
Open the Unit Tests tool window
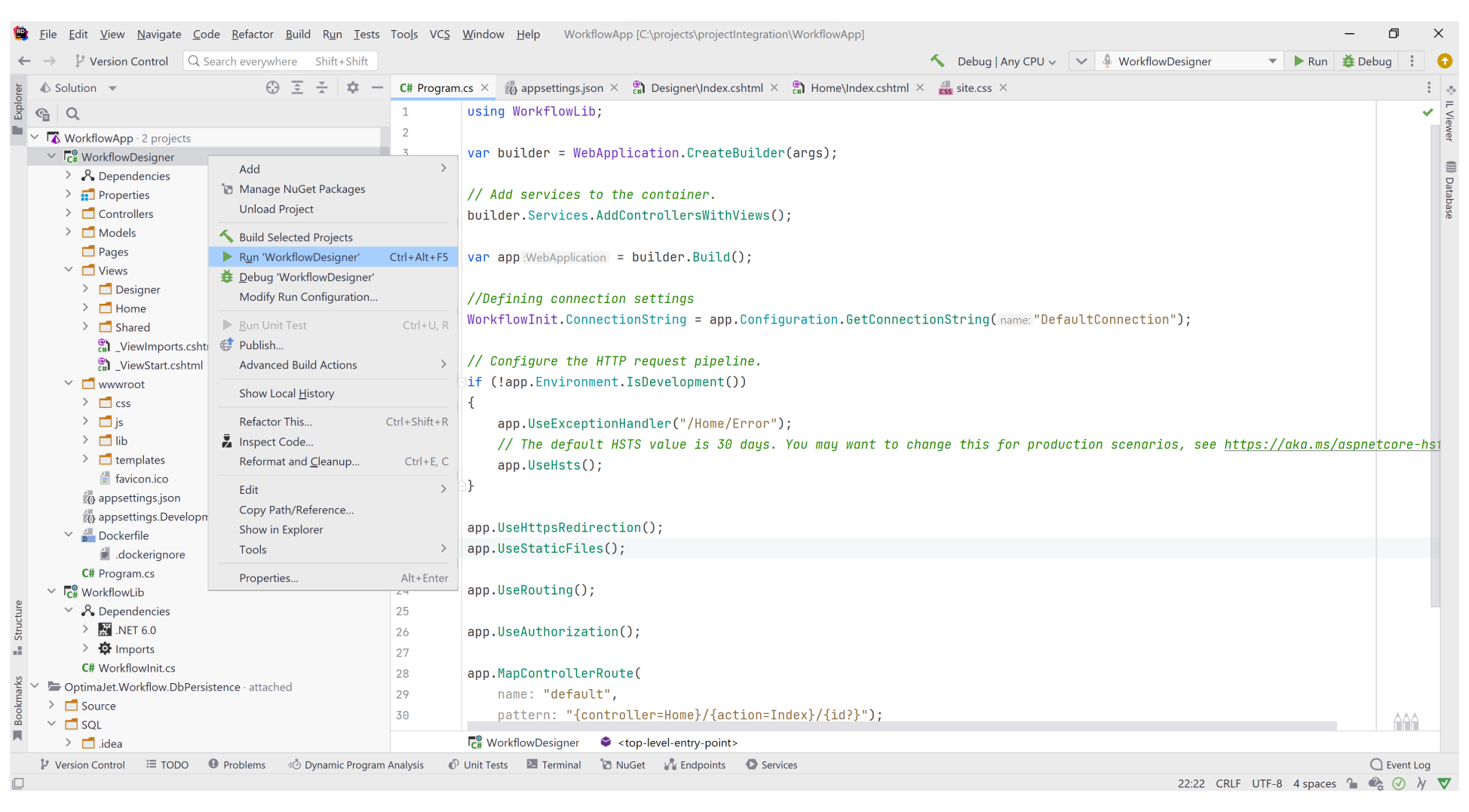point(478,765)
